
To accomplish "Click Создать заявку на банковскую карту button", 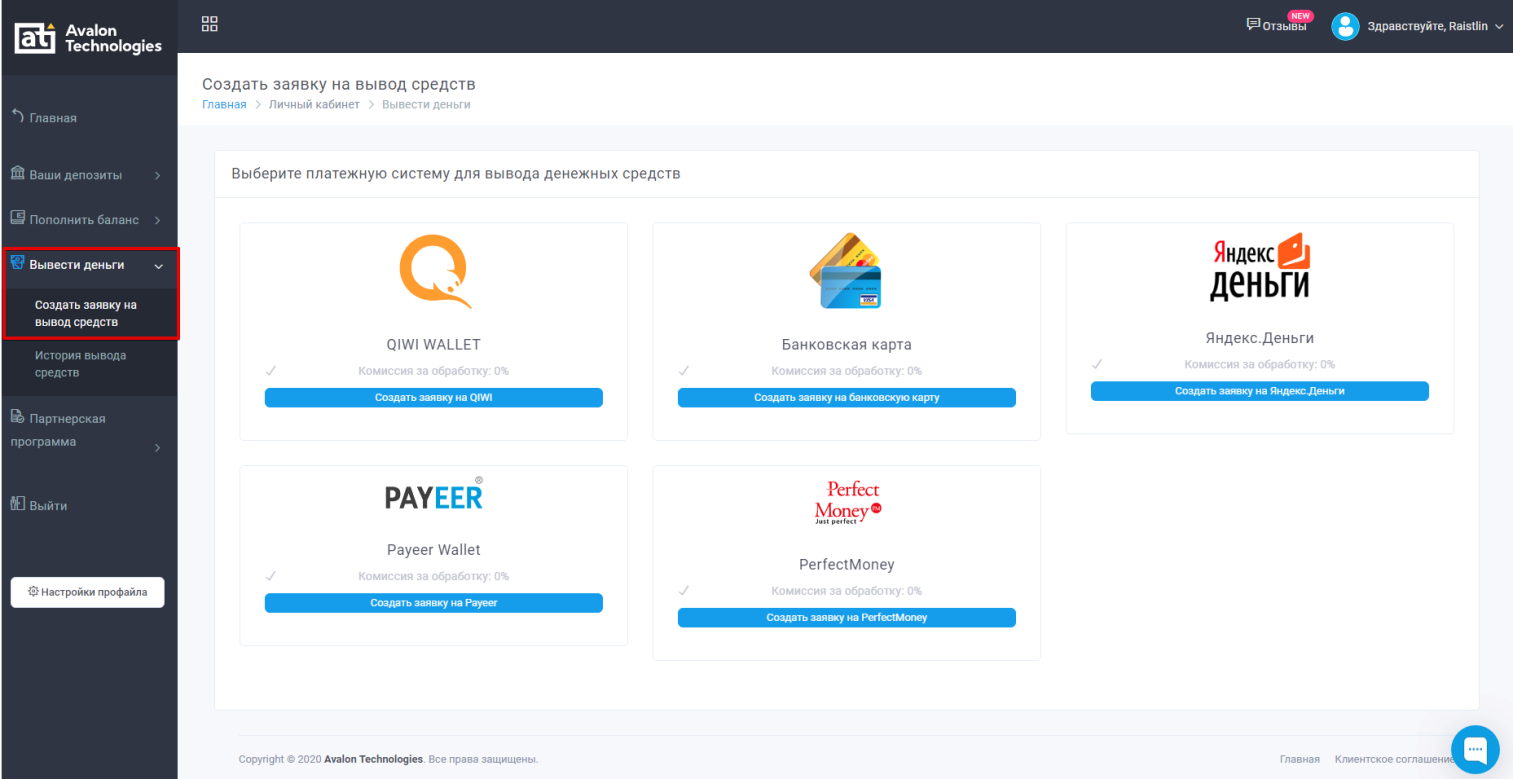I will pyautogui.click(x=847, y=398).
